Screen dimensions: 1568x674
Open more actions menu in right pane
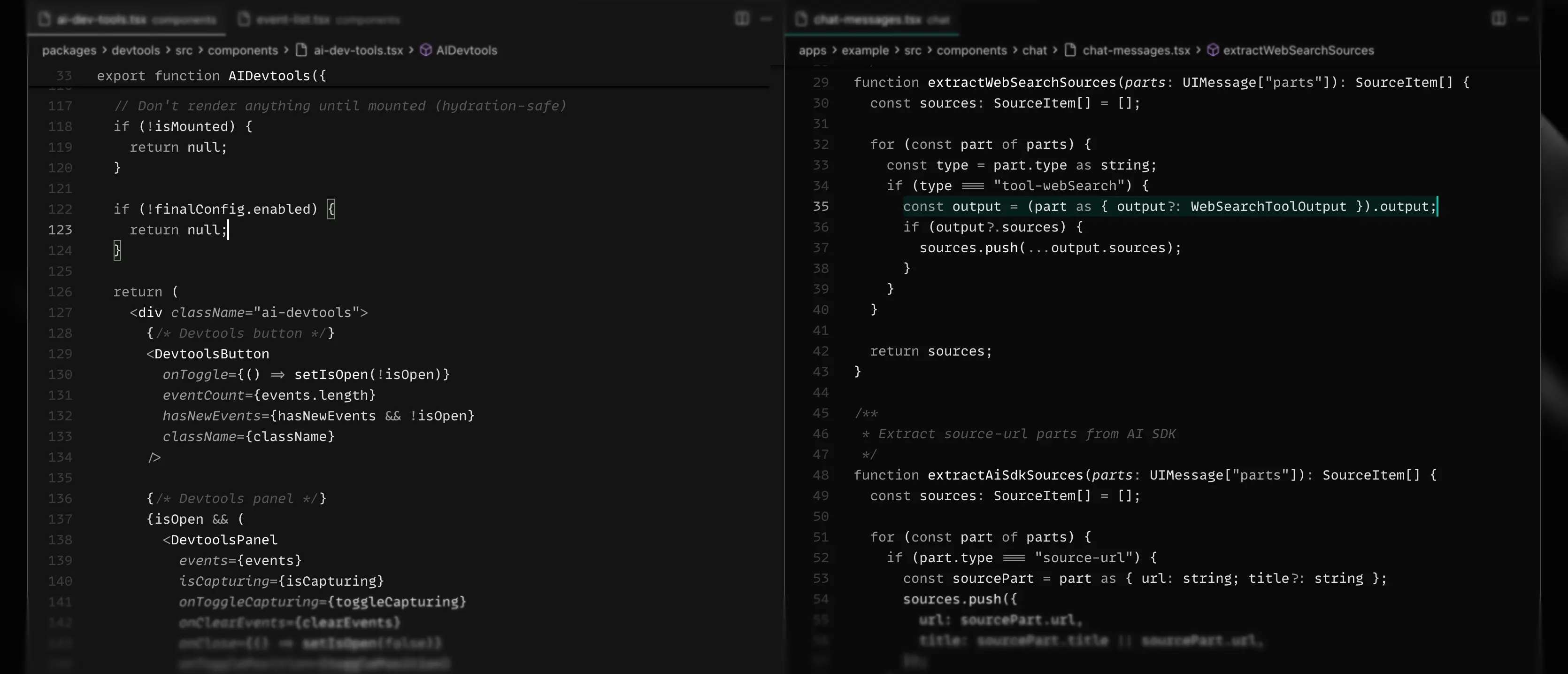1522,19
